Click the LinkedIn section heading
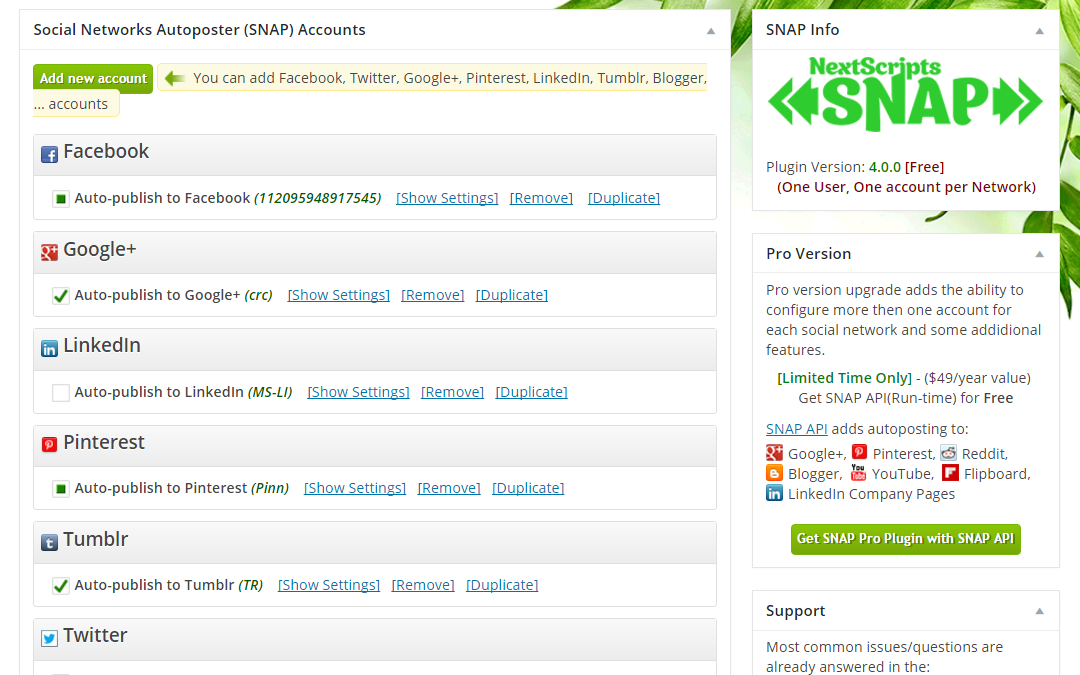 pos(102,345)
